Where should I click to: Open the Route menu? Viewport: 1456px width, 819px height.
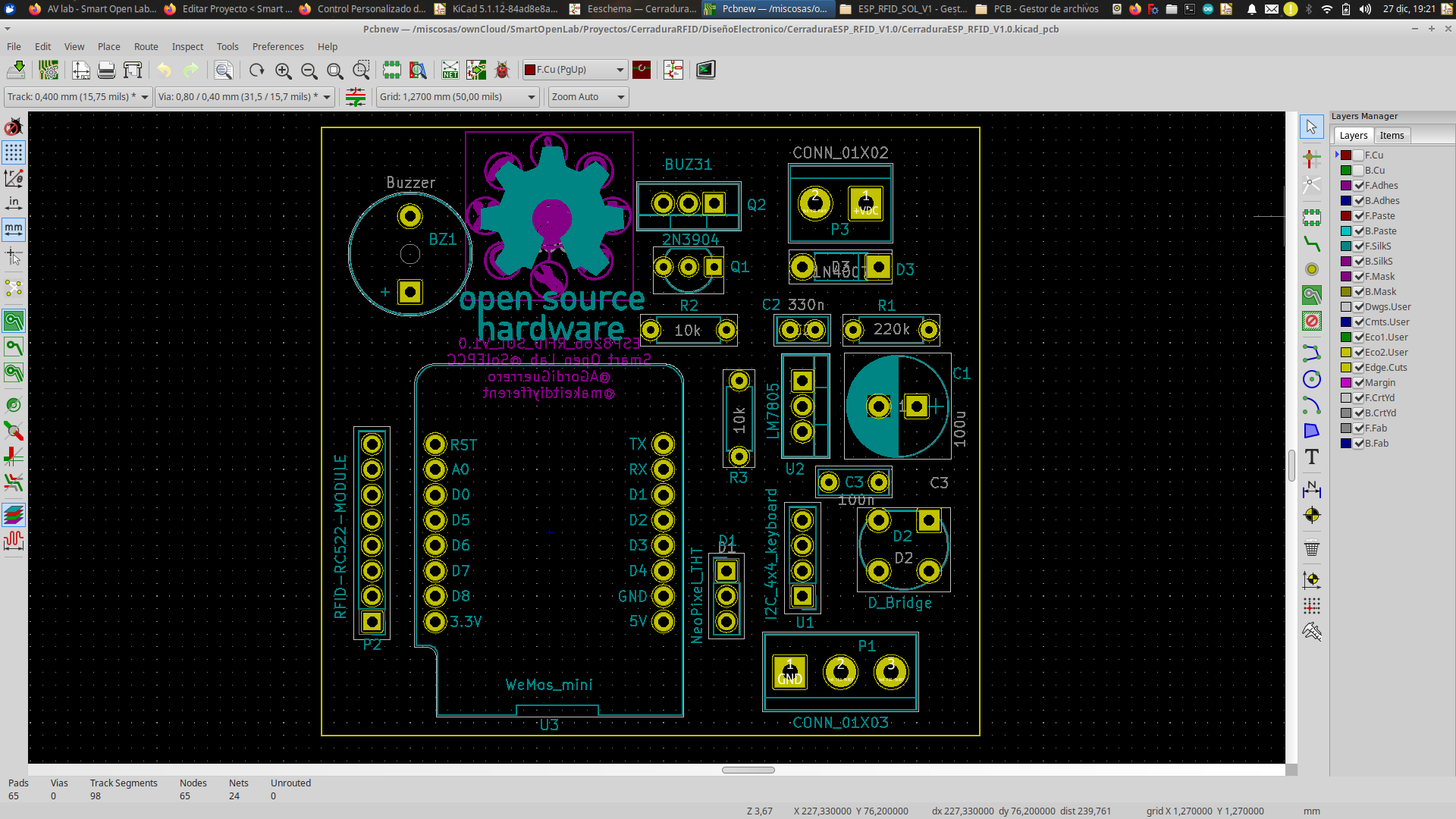point(146,46)
